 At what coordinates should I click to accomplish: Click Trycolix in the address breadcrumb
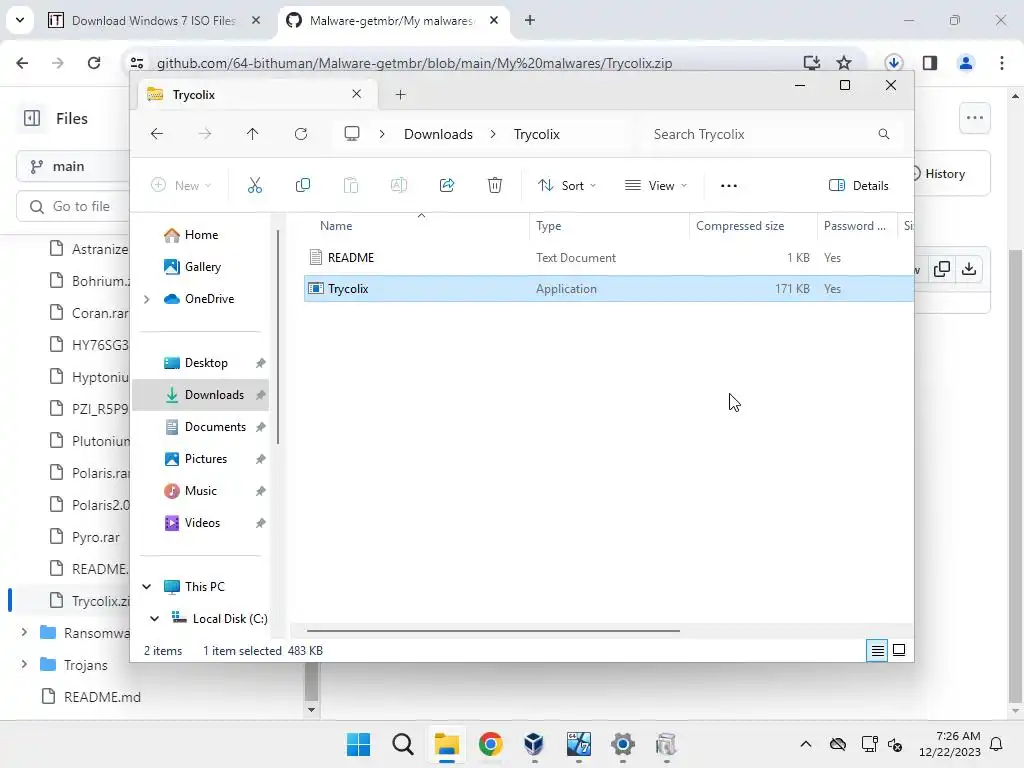(537, 134)
